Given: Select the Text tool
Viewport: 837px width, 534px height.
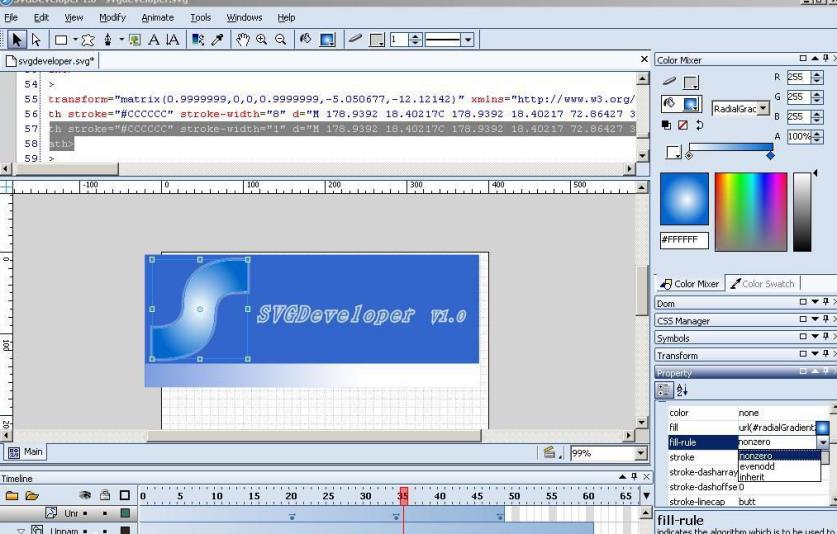Looking at the screenshot, I should tap(155, 40).
